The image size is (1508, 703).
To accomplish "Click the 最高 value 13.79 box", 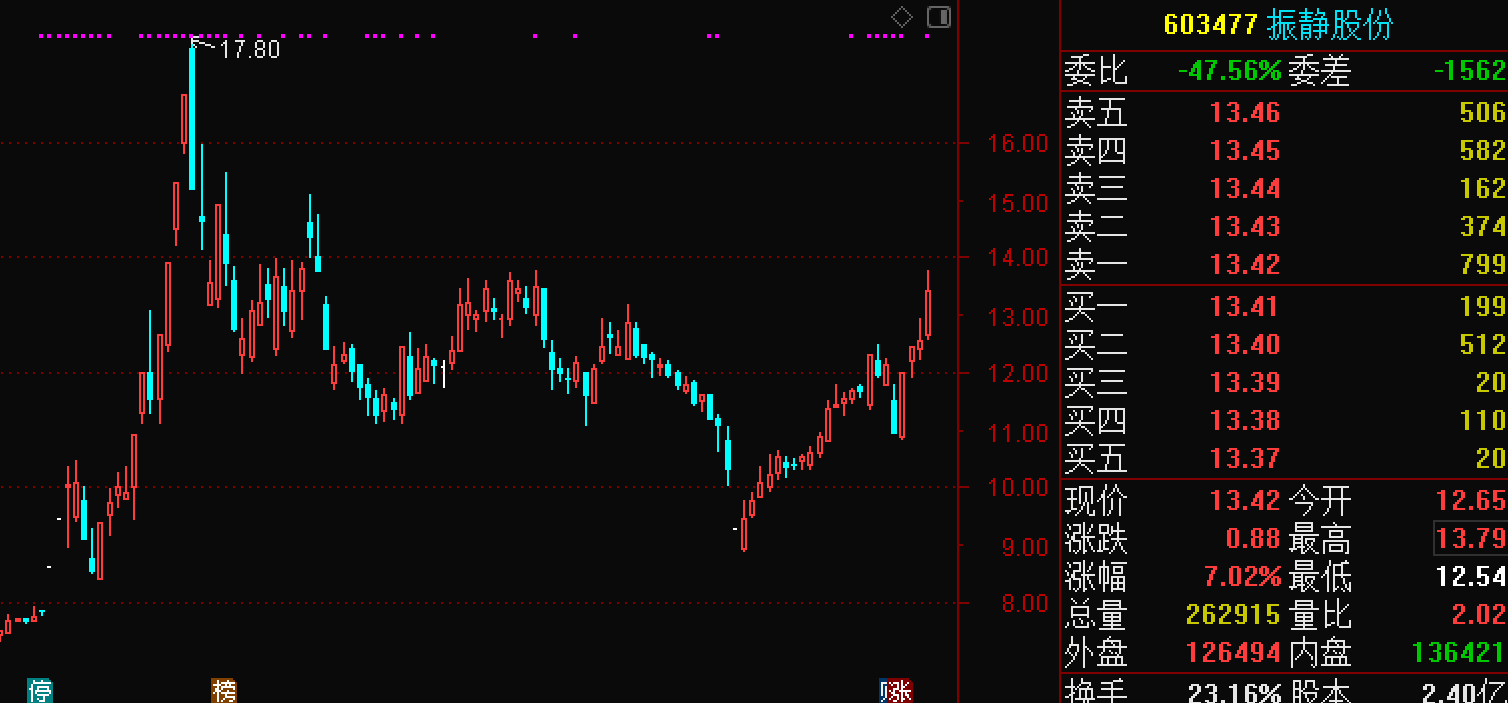I will 1470,538.
